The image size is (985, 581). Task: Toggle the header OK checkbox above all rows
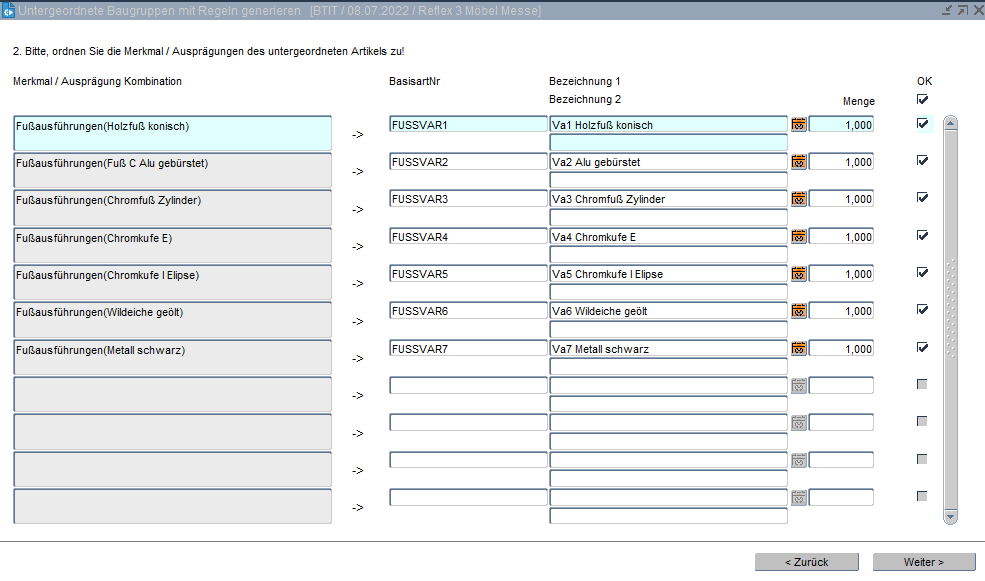pyautogui.click(x=922, y=99)
